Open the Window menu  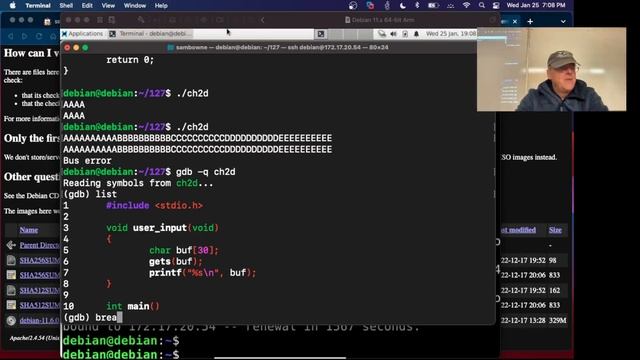(135, 6)
